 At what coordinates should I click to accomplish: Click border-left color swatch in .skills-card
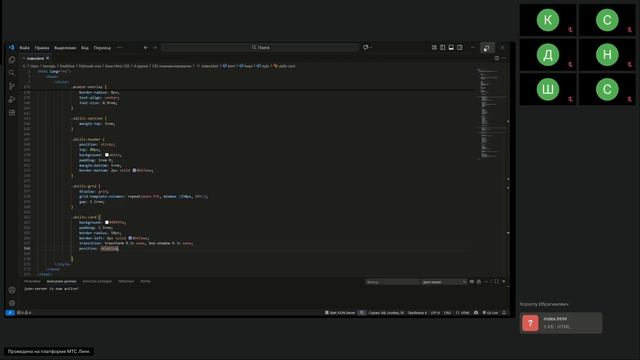click(130, 238)
